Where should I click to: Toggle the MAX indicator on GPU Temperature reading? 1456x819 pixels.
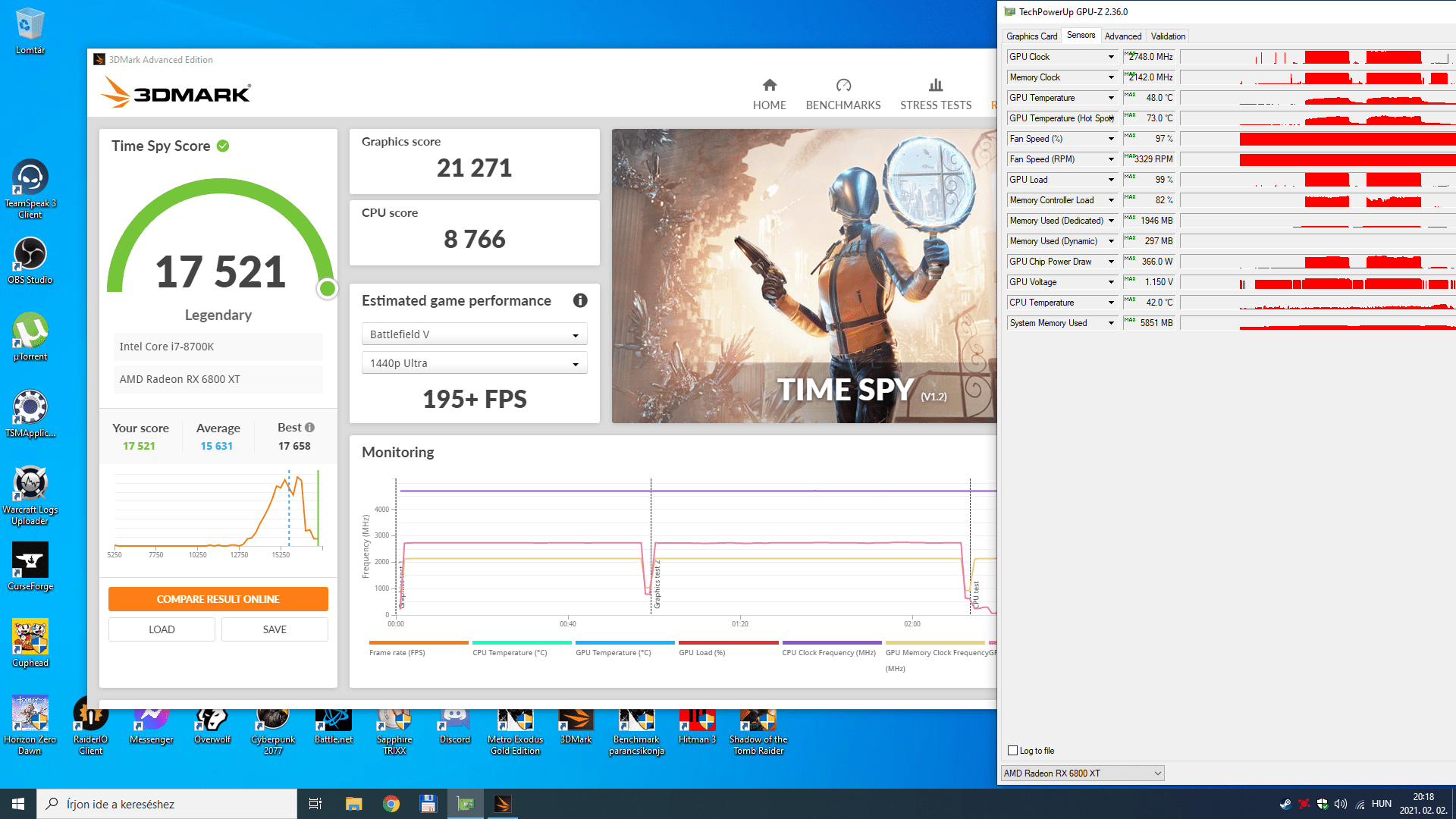click(1130, 95)
